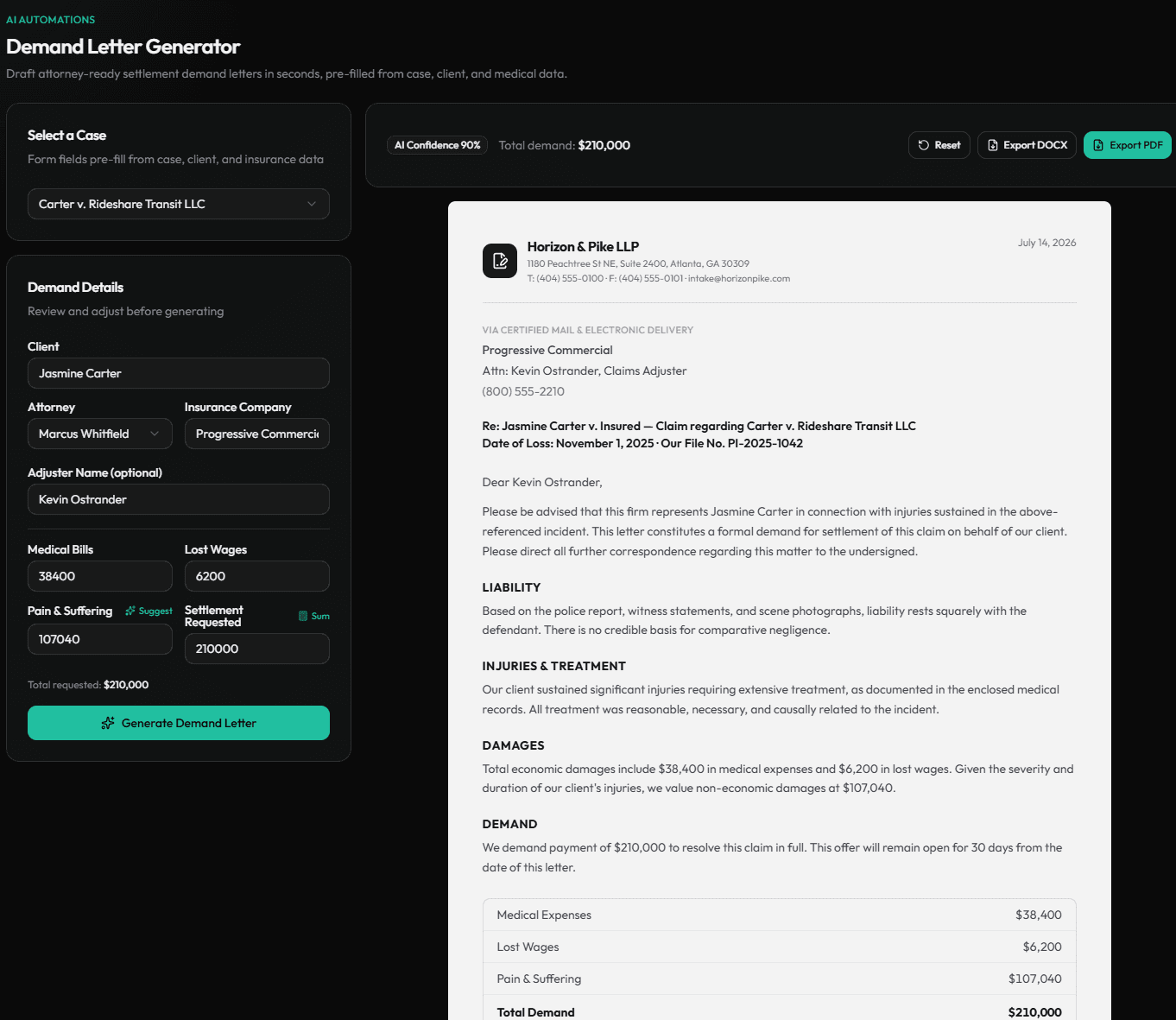Click the chevron arrow in the case dropdown
The height and width of the screenshot is (1020, 1176).
pyautogui.click(x=312, y=204)
